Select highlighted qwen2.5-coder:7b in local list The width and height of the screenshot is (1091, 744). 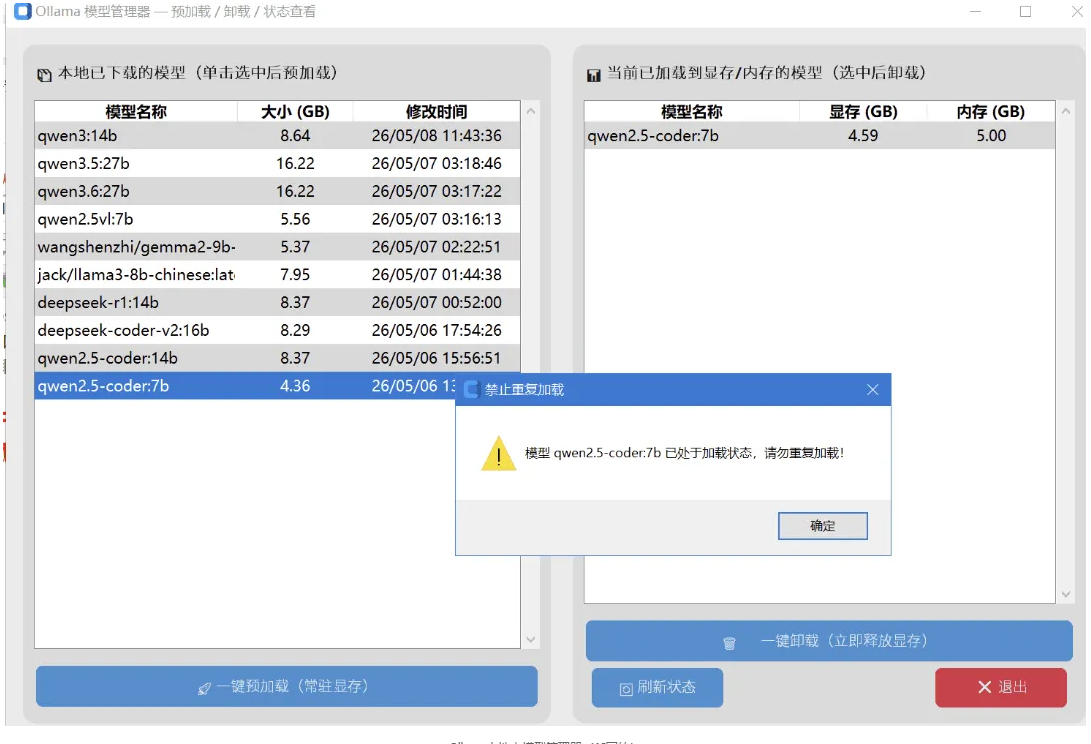tap(245, 386)
